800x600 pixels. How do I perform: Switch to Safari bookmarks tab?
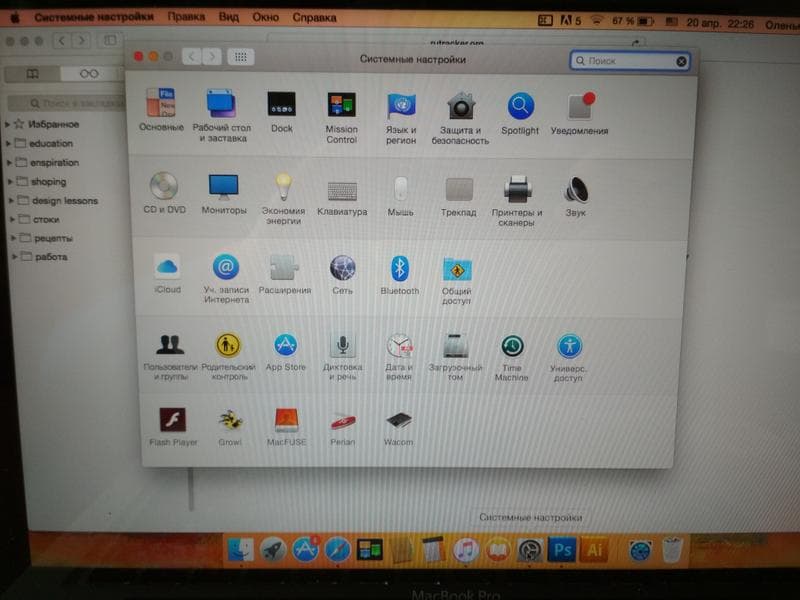pyautogui.click(x=32, y=74)
